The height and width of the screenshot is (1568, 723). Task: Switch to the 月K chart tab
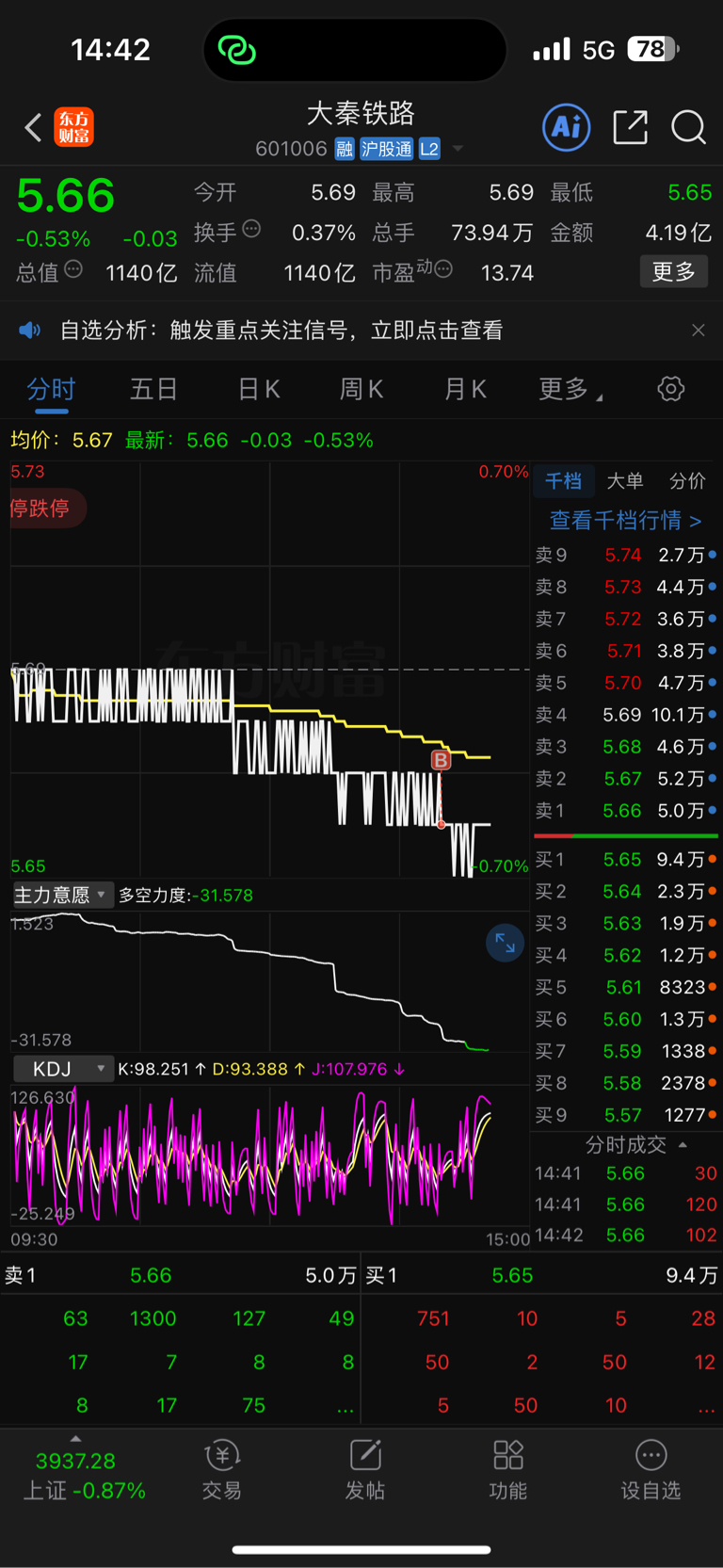pos(464,389)
